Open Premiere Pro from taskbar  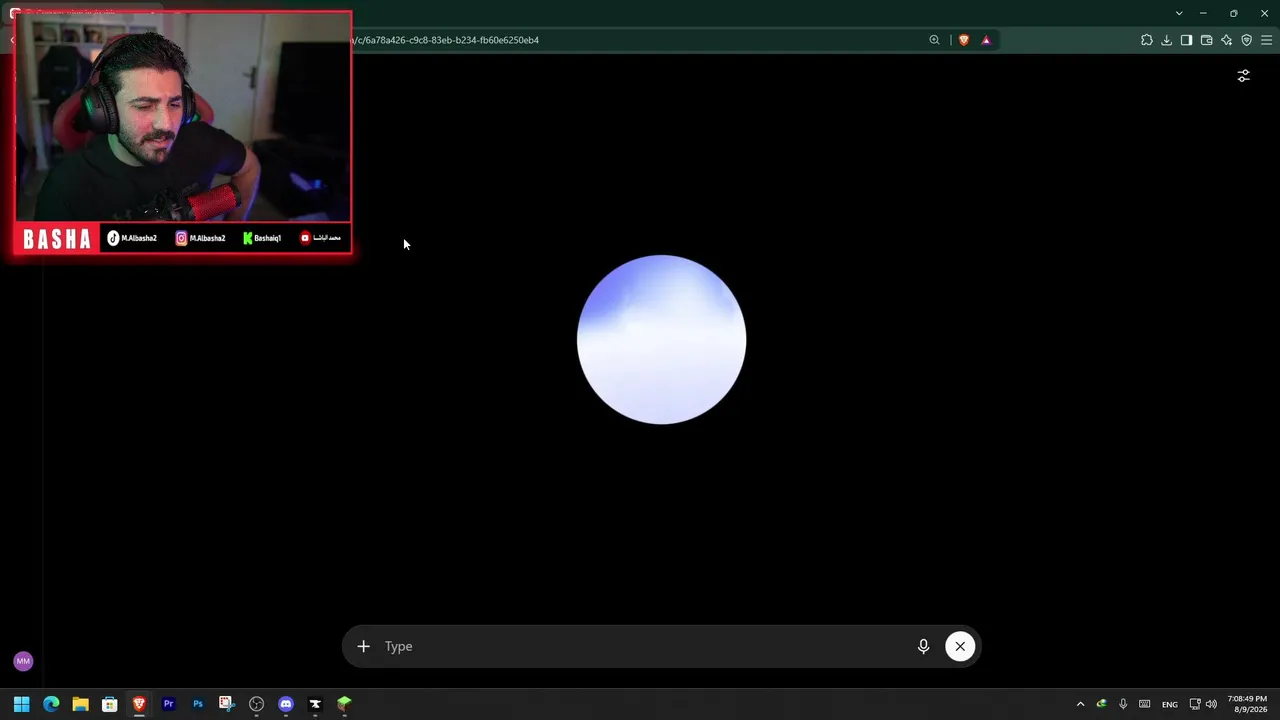pos(168,704)
